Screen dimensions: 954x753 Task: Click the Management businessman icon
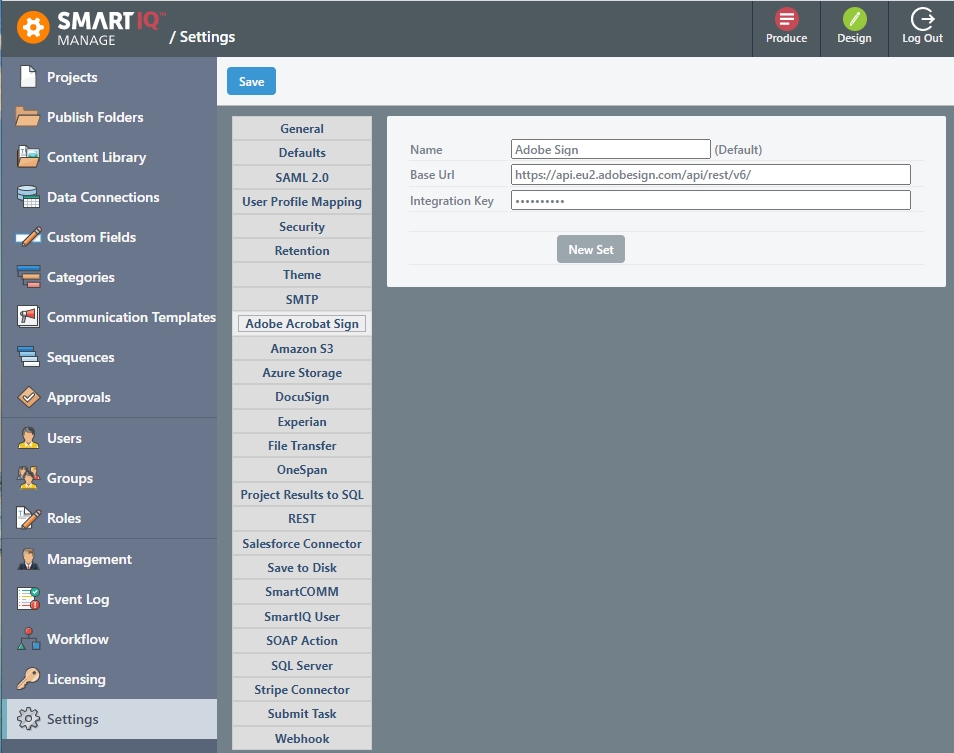pyautogui.click(x=28, y=559)
